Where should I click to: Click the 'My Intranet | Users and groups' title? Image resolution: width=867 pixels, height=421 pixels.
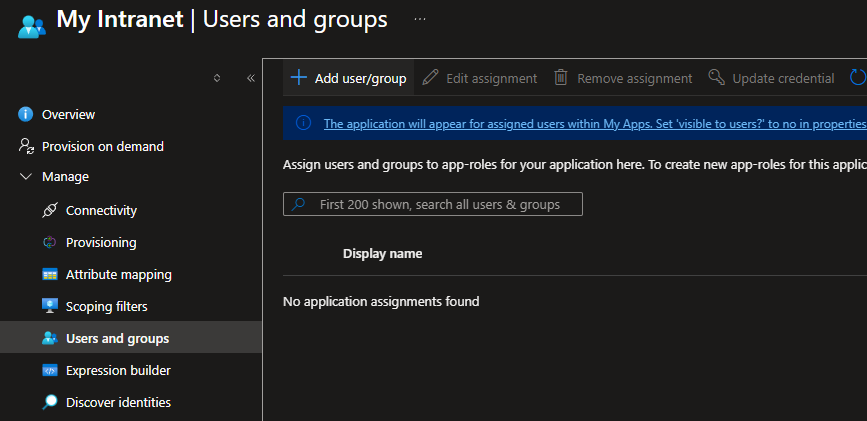pyautogui.click(x=222, y=20)
